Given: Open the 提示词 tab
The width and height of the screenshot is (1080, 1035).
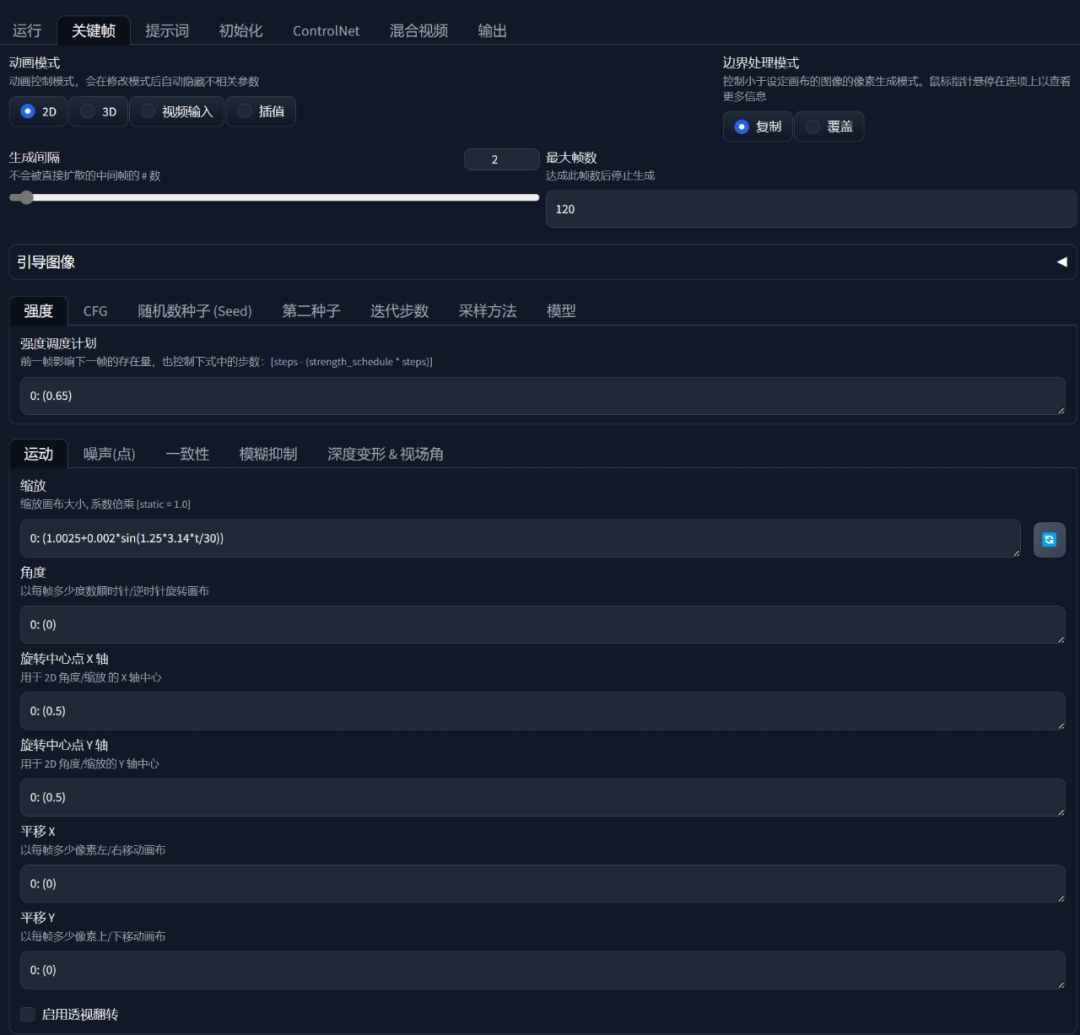Looking at the screenshot, I should coord(167,30).
